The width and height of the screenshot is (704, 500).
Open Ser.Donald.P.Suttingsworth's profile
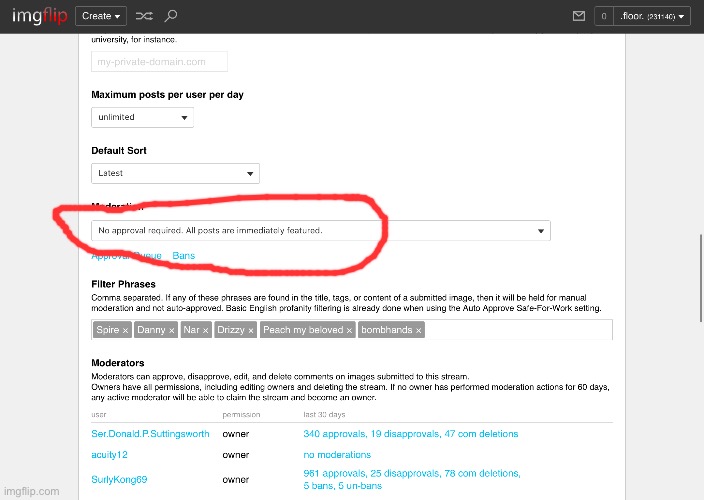[150, 434]
